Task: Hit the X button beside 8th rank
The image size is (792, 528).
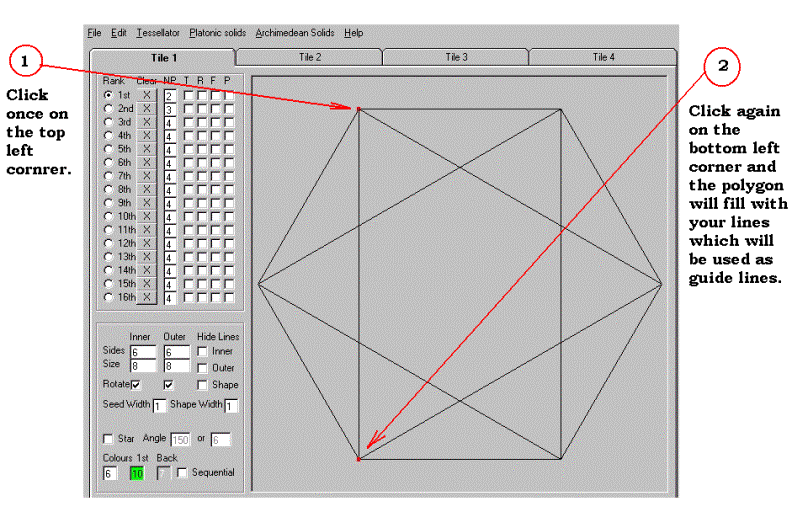Action: click(147, 189)
